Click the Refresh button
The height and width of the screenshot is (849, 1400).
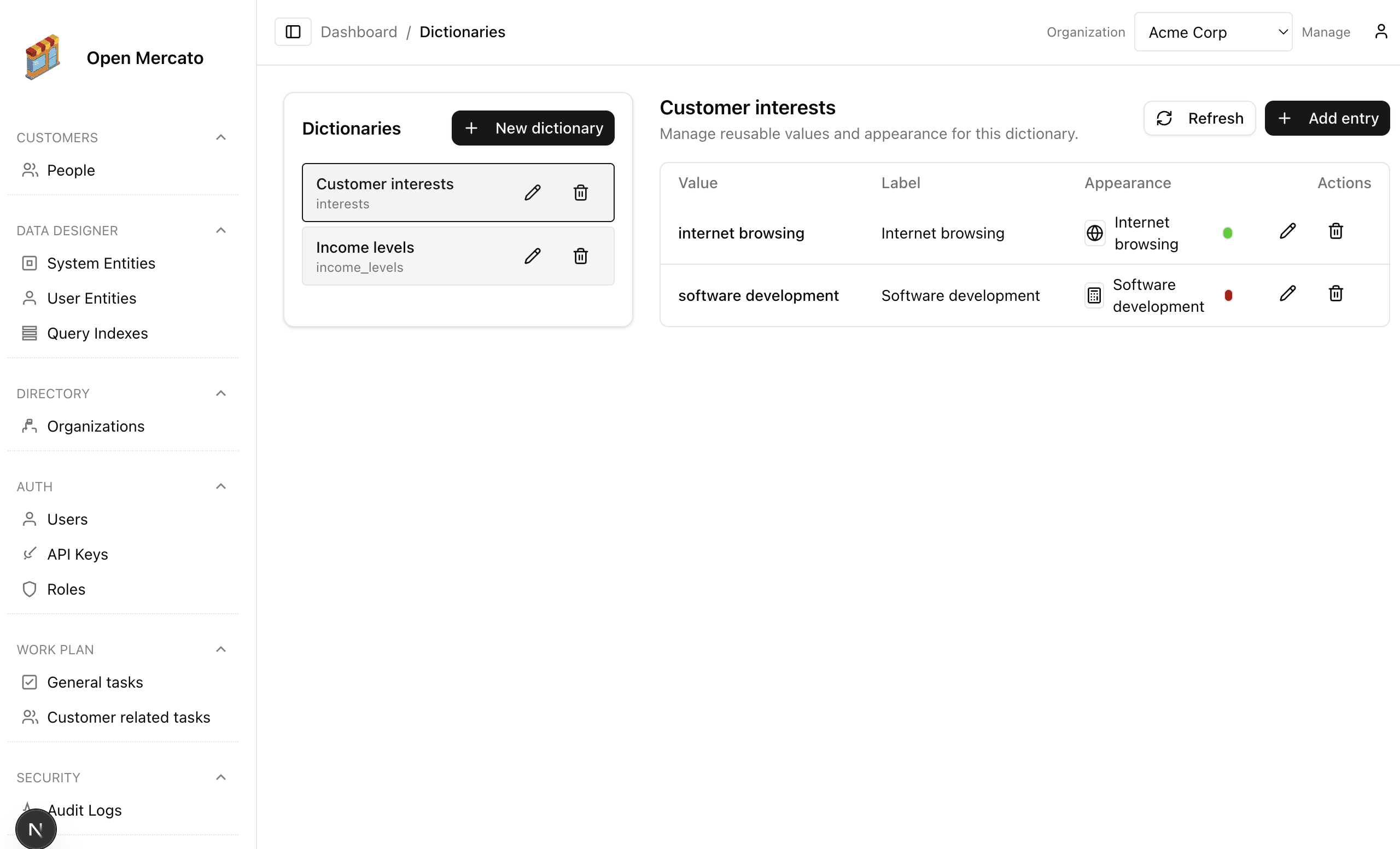click(1199, 118)
